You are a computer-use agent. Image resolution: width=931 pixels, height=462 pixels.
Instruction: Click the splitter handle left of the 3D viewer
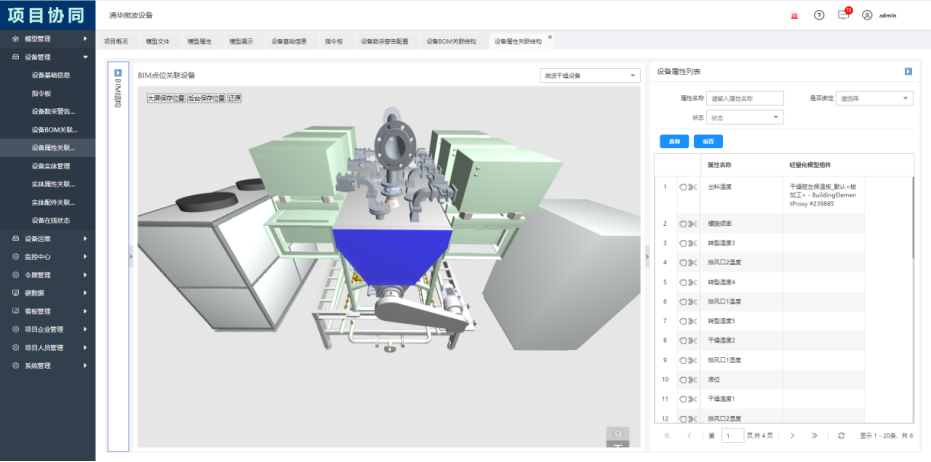click(x=131, y=257)
